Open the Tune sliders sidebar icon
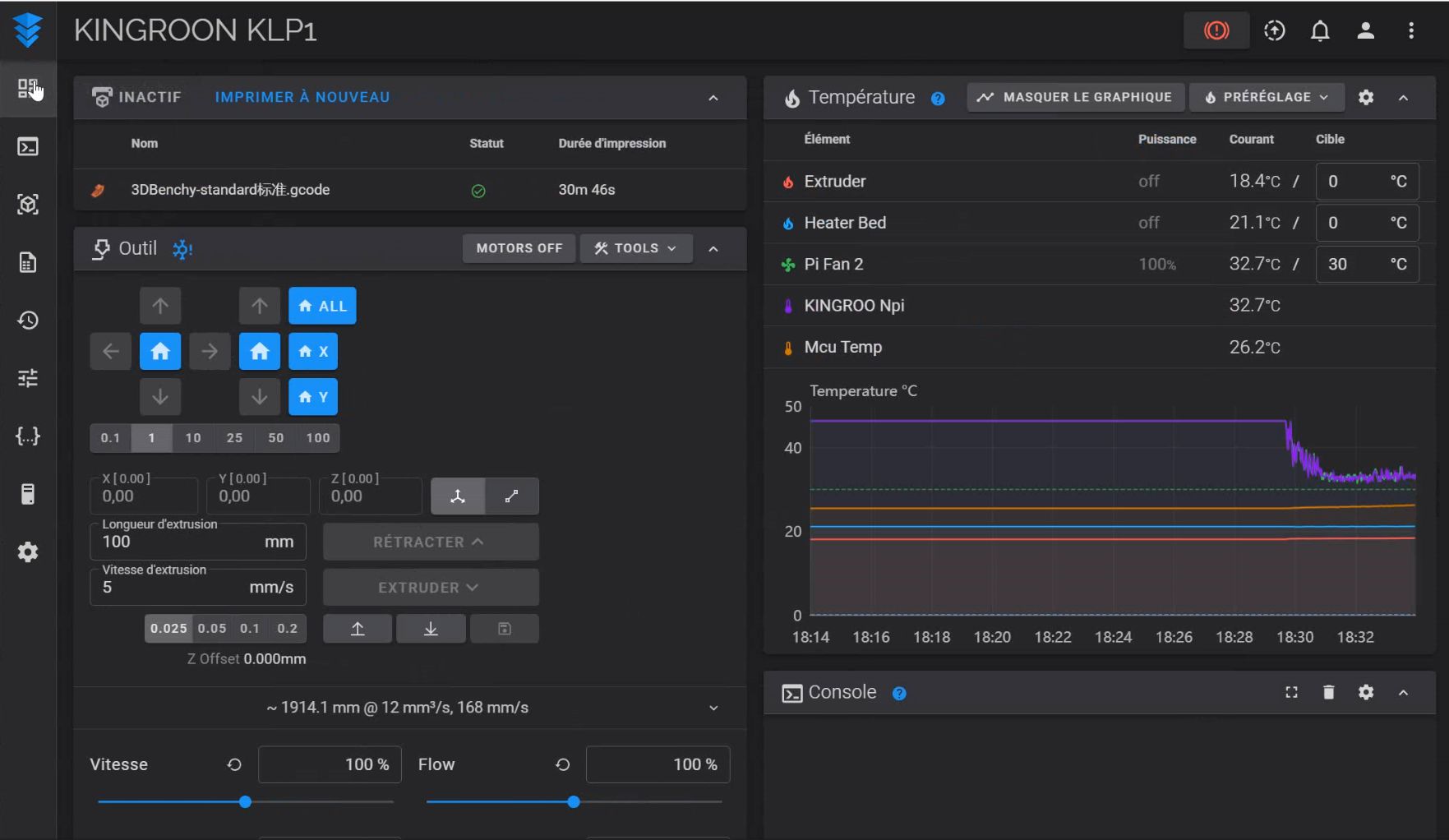 click(x=28, y=378)
